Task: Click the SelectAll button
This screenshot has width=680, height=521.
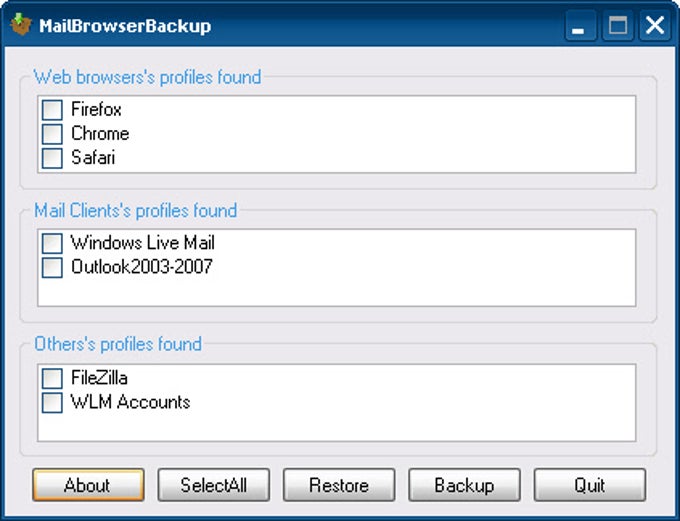Action: pos(213,485)
